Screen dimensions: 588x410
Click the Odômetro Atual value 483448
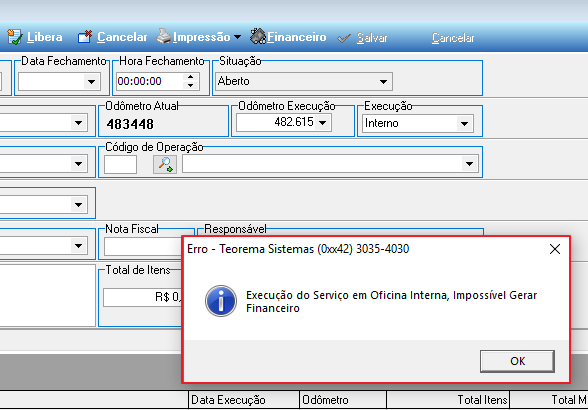click(130, 124)
